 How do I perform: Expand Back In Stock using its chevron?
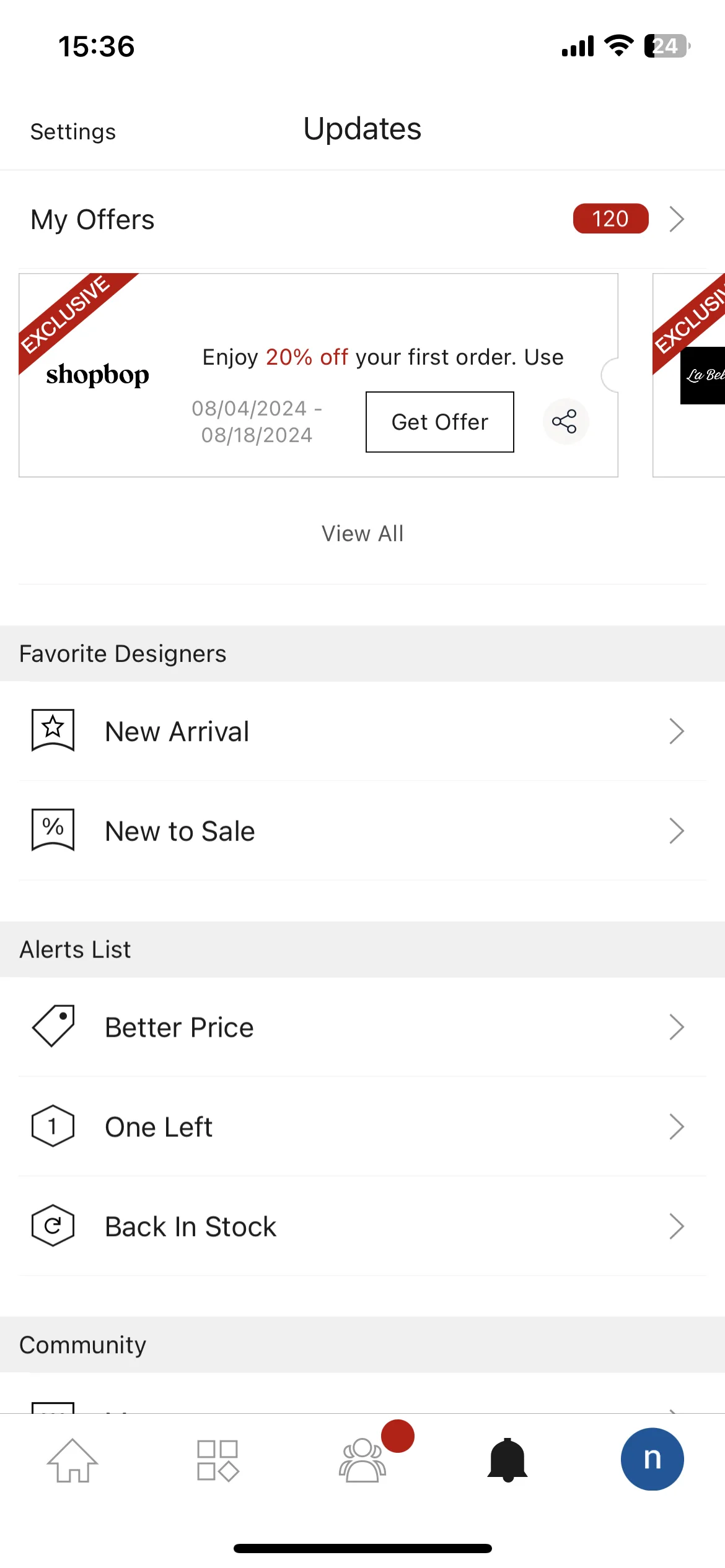[677, 1226]
